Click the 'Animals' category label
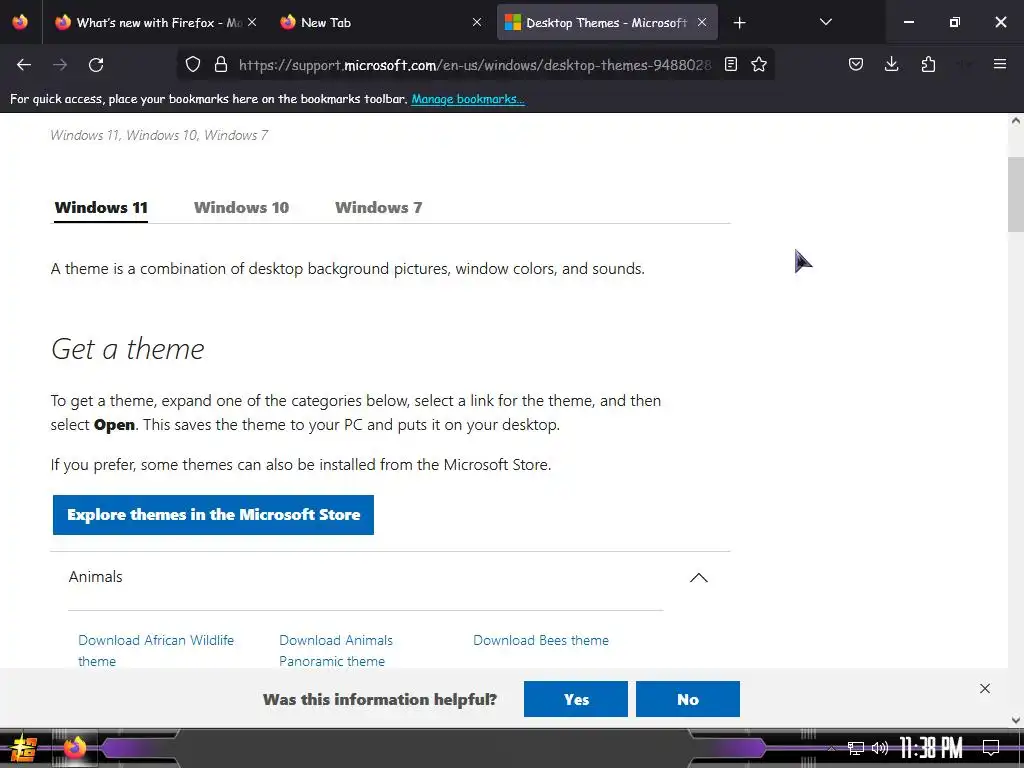This screenshot has width=1024, height=768. (95, 577)
